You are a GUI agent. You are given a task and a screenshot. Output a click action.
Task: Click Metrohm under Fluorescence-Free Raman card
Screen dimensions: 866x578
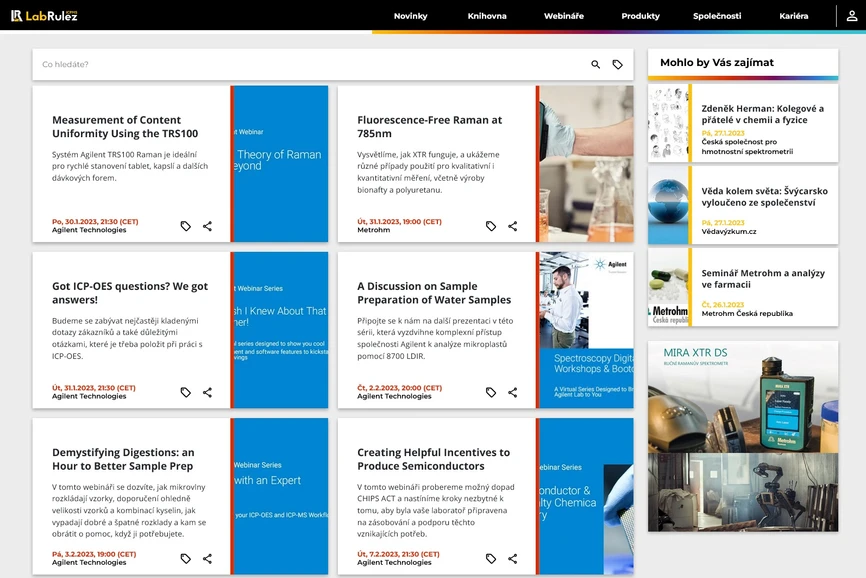tap(373, 230)
